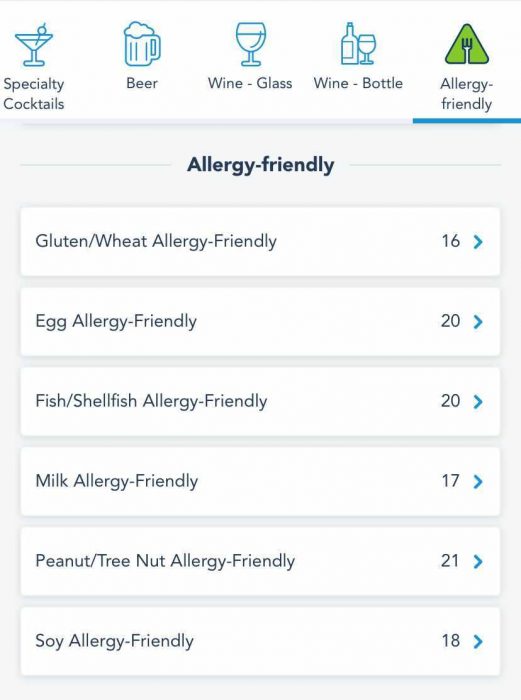
Task: Open the Egg Allergy-Friendly list row
Action: (260, 321)
